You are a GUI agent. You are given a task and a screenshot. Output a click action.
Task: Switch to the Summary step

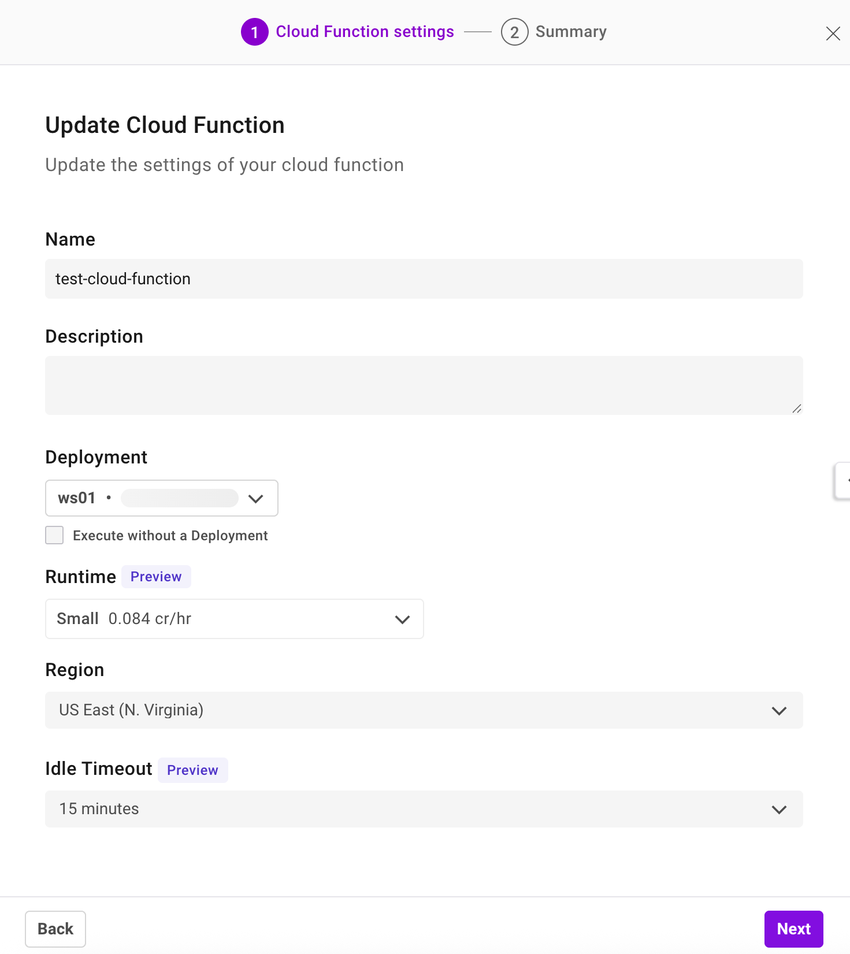570,31
